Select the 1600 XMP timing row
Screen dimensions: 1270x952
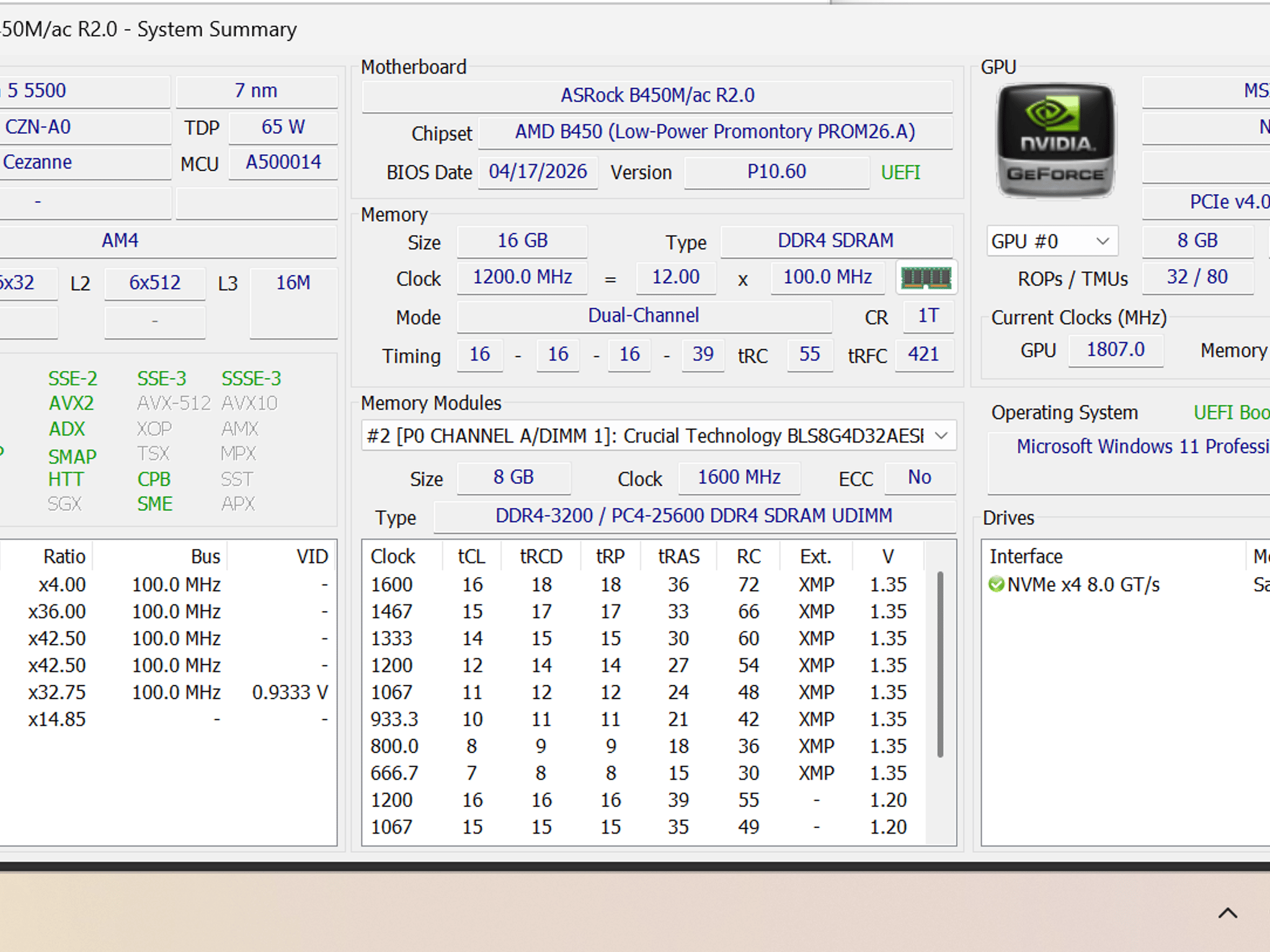pos(645,584)
